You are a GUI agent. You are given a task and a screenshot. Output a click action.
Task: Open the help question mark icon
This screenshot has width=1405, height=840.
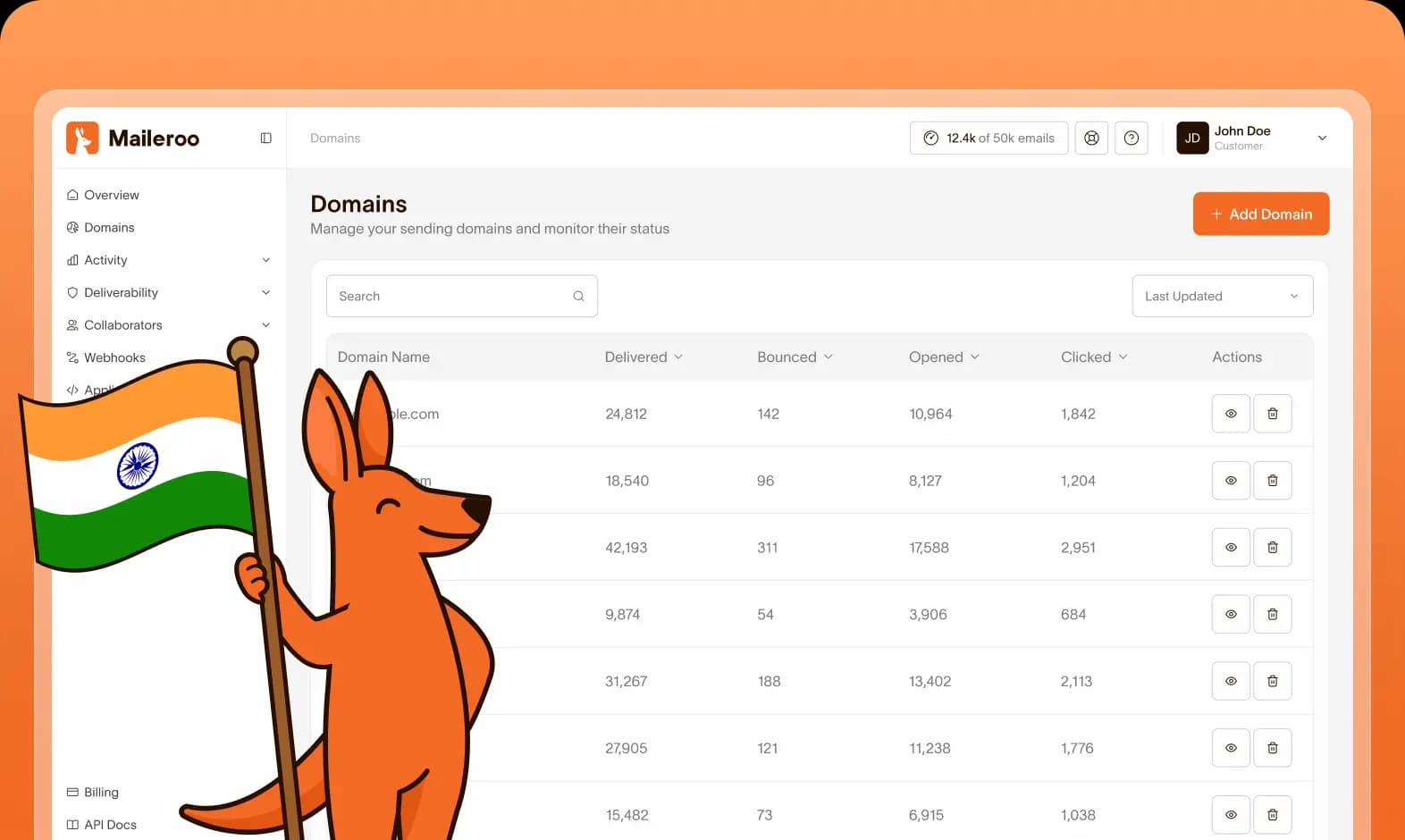1132,138
